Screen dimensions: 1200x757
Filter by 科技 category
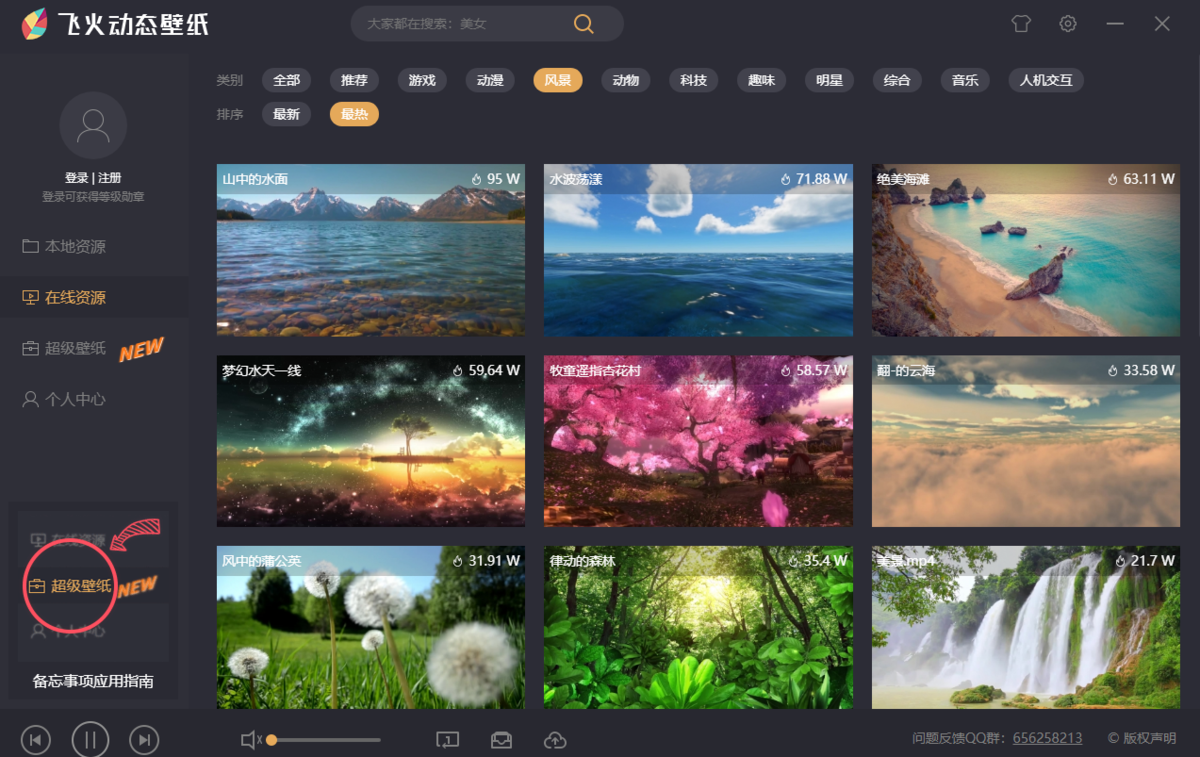[694, 80]
